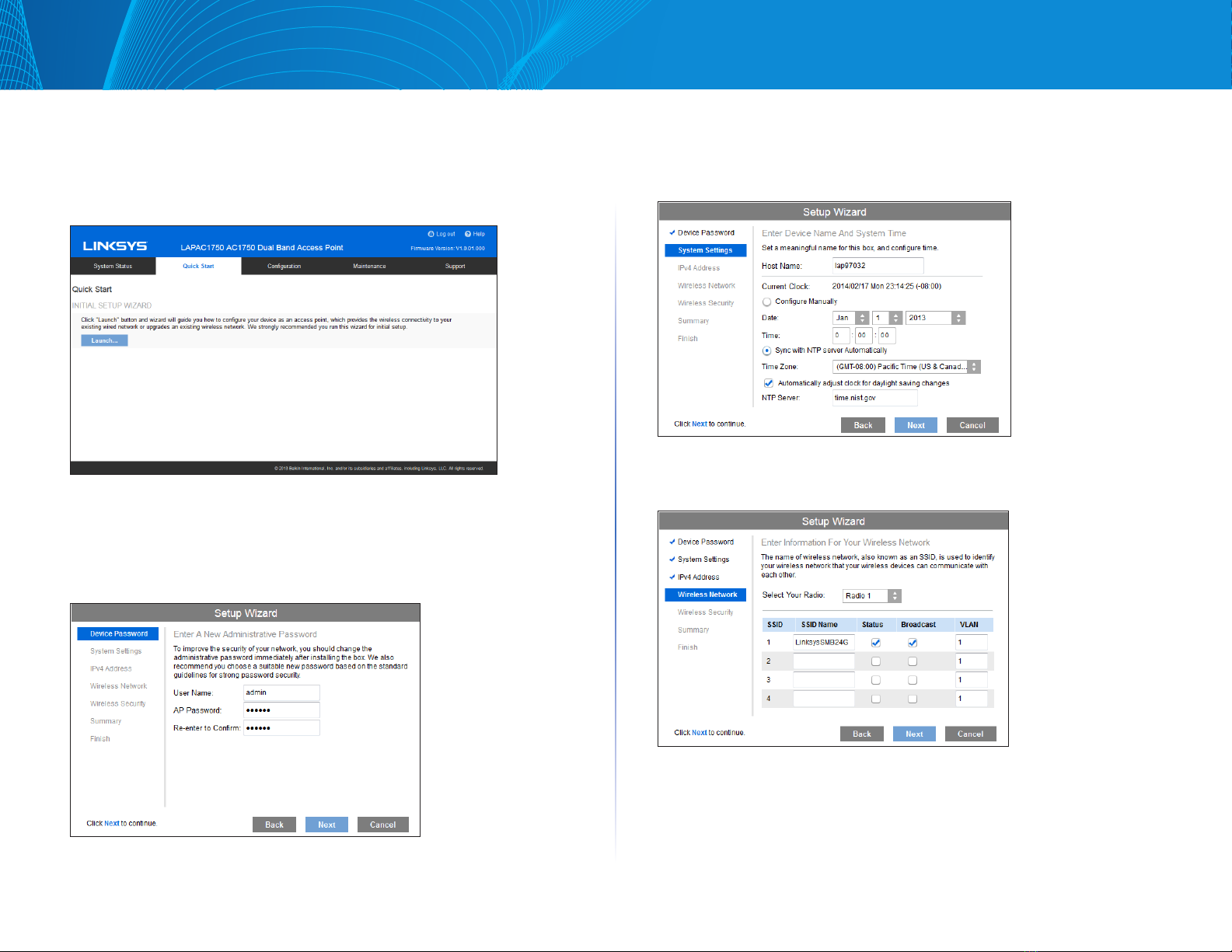Screen dimensions: 1232x952
Task: Open the day-of-month dropdown showing 1
Action: (887, 318)
